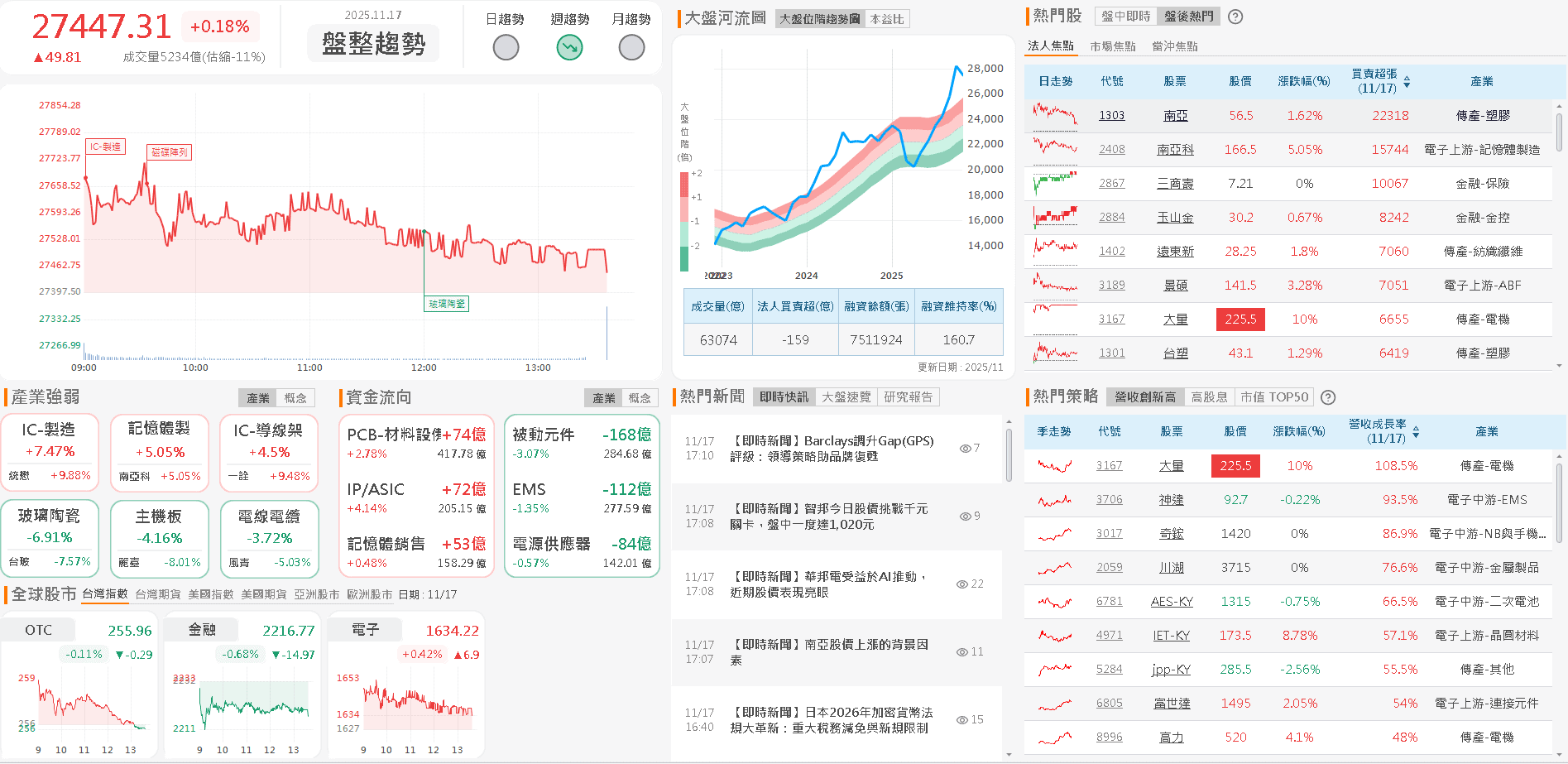Open the 南亞科 2408 stock link
Viewport: 1568px width, 764px height.
(1174, 149)
